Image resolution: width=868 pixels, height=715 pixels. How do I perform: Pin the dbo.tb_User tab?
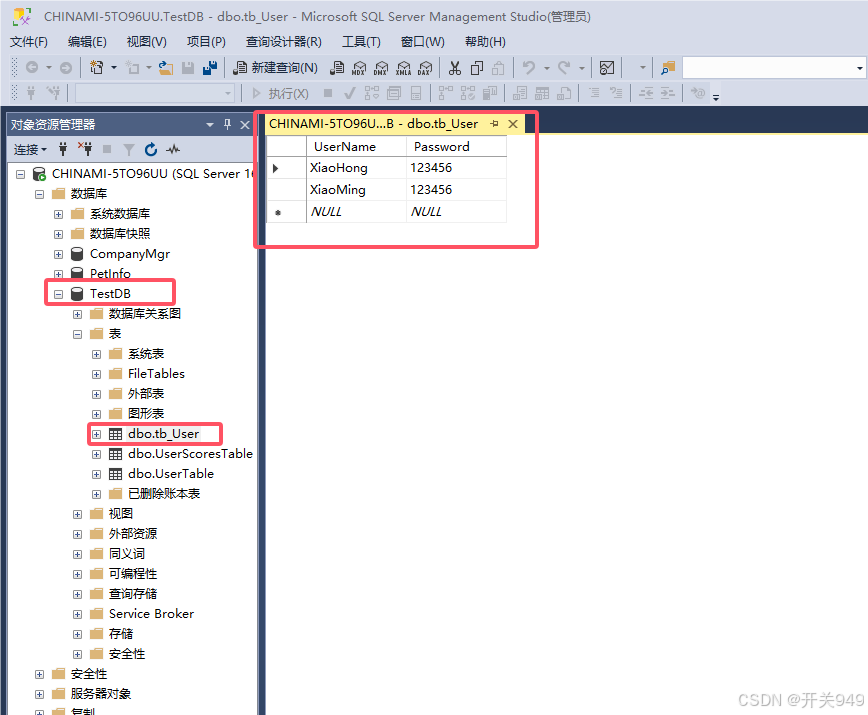point(494,124)
